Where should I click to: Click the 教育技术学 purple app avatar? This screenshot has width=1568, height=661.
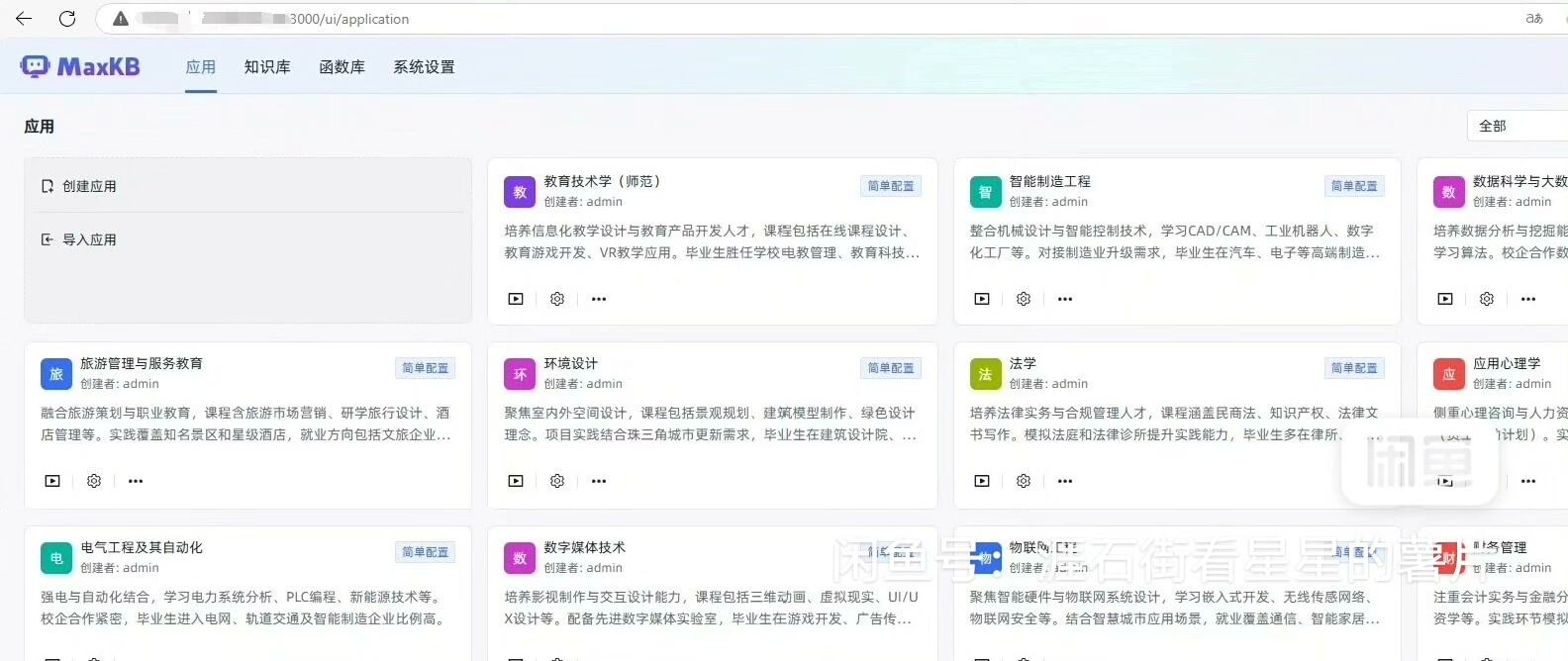click(x=520, y=192)
